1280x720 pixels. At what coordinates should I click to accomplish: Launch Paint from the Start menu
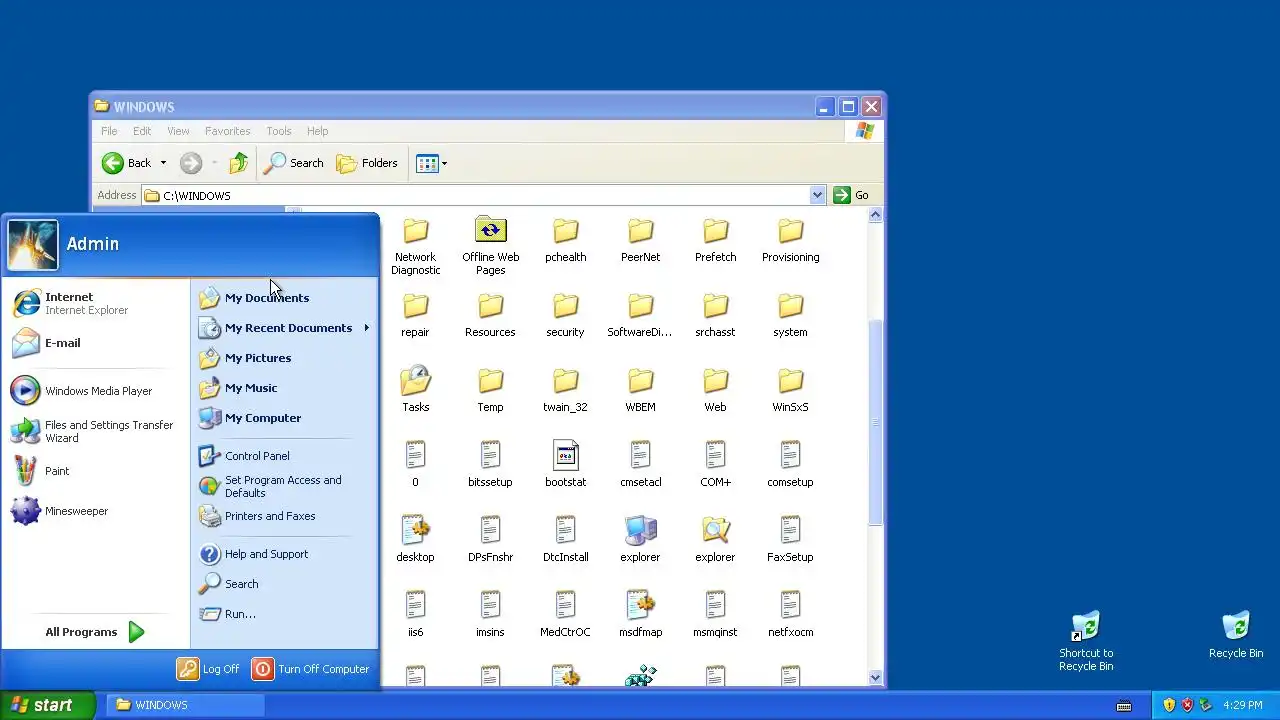[x=95, y=471]
